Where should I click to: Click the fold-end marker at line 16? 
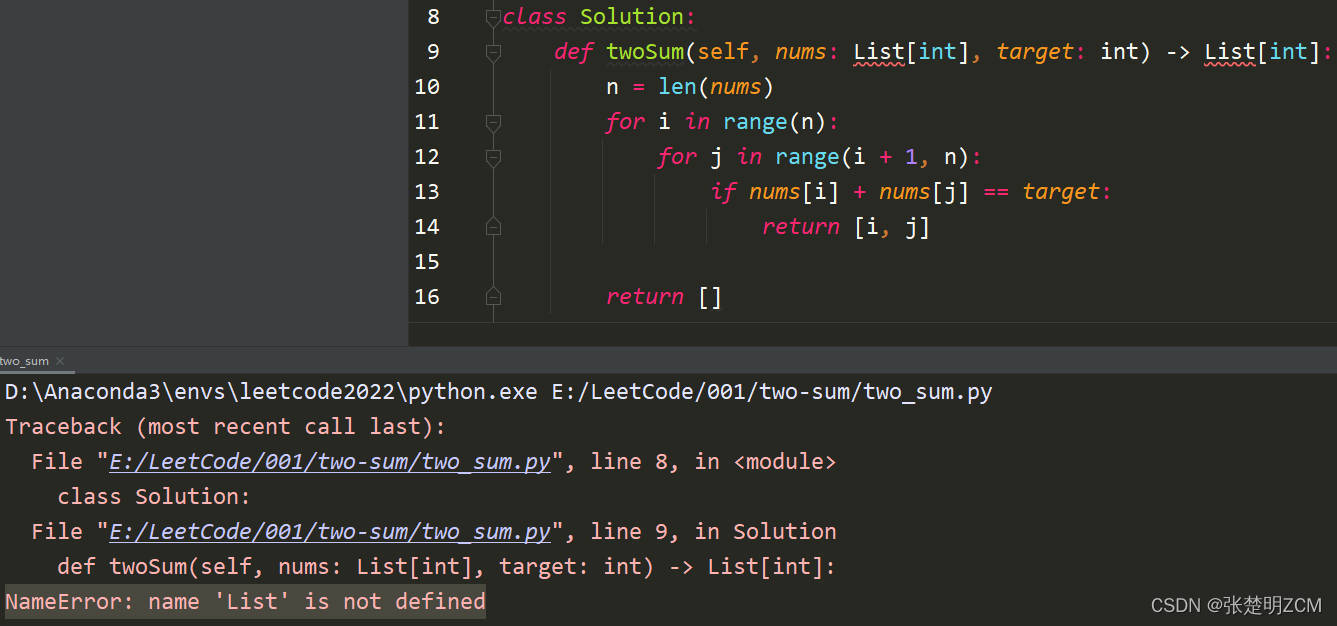[493, 296]
